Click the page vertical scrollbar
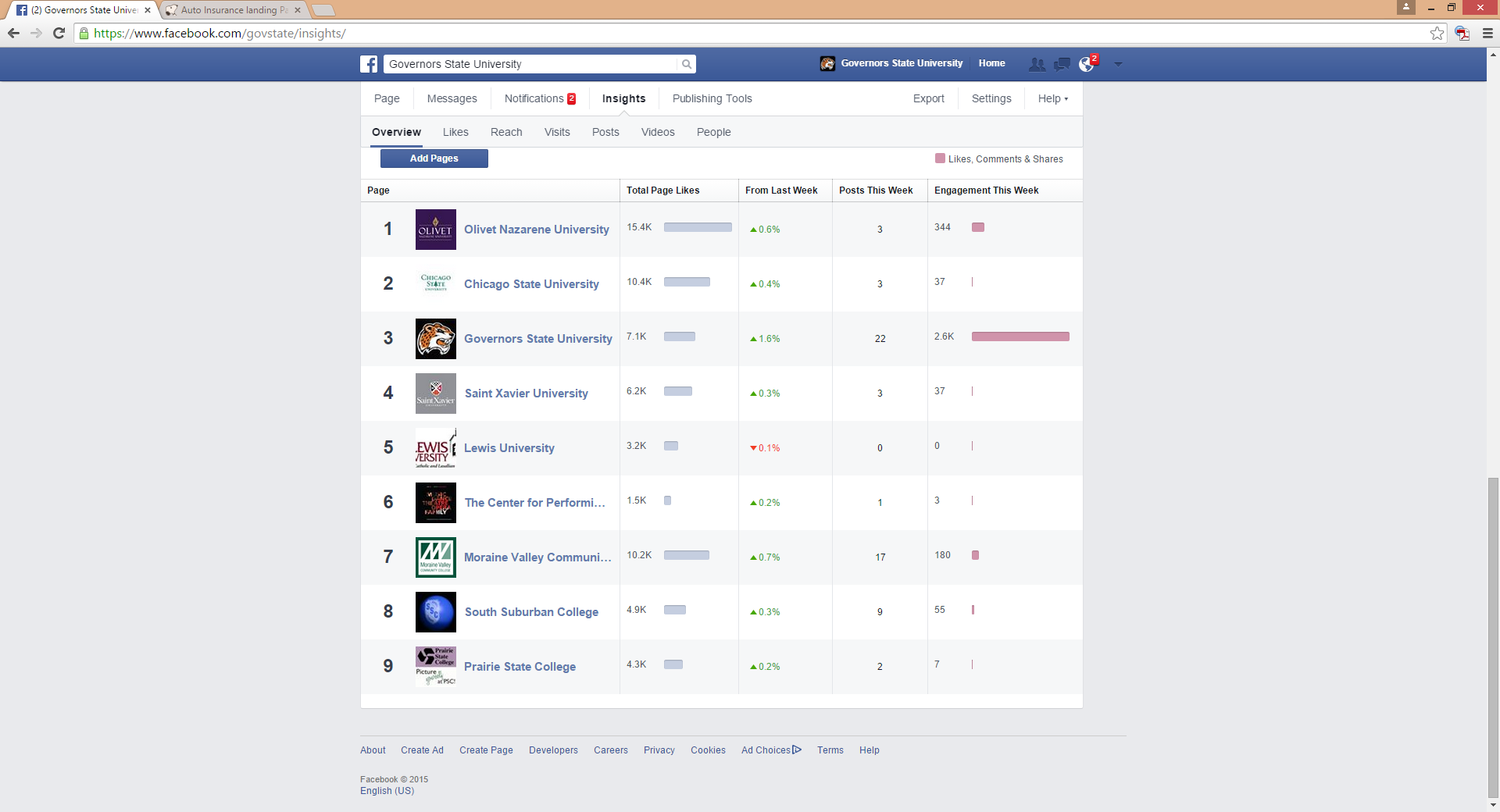The height and width of the screenshot is (812, 1500). pyautogui.click(x=1494, y=636)
